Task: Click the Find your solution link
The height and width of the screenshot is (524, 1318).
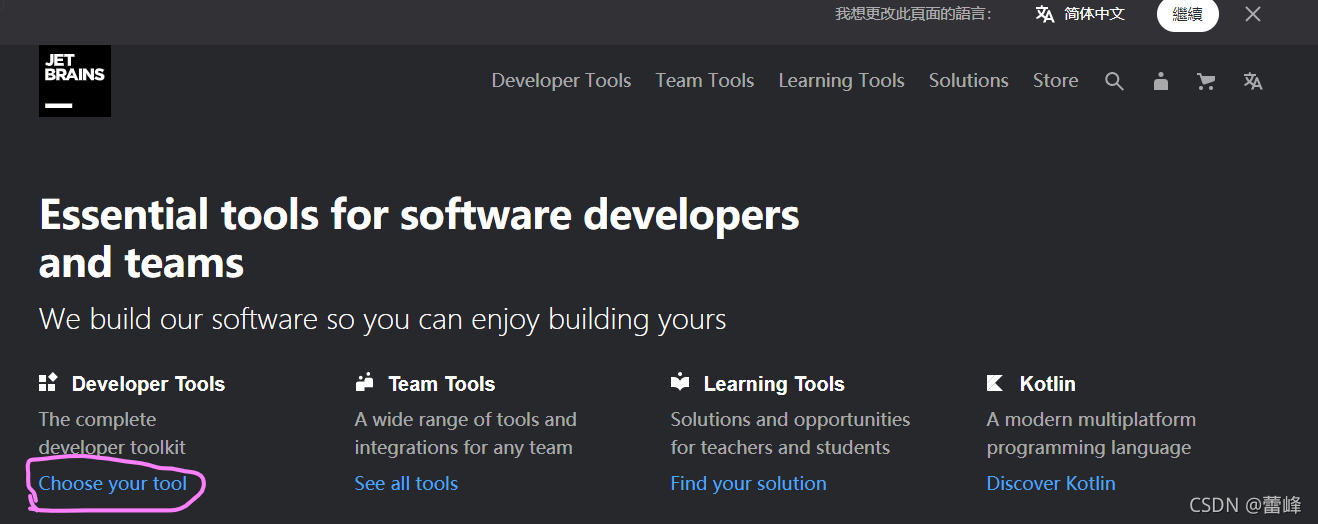Action: (x=748, y=484)
